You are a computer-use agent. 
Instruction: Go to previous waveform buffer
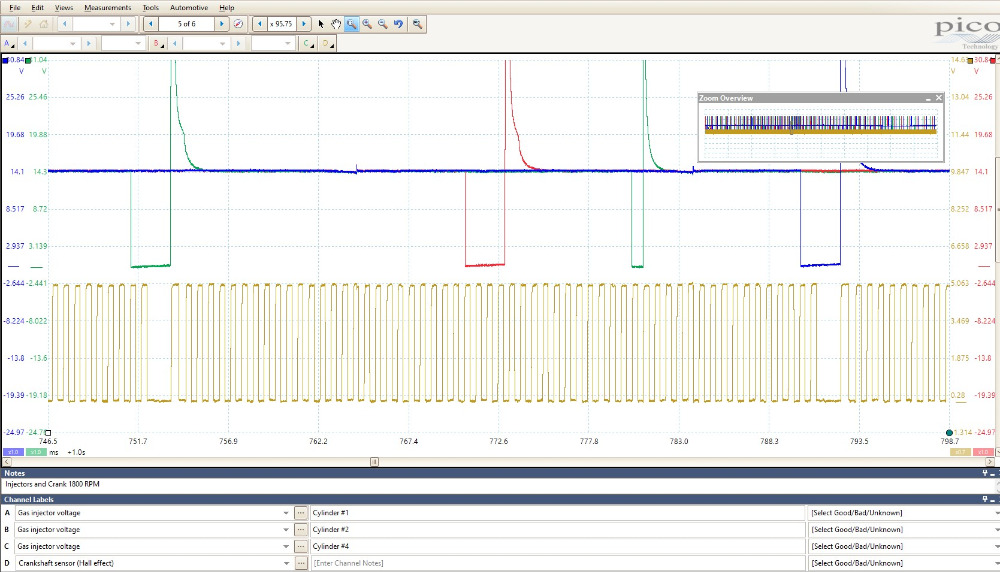tap(151, 23)
